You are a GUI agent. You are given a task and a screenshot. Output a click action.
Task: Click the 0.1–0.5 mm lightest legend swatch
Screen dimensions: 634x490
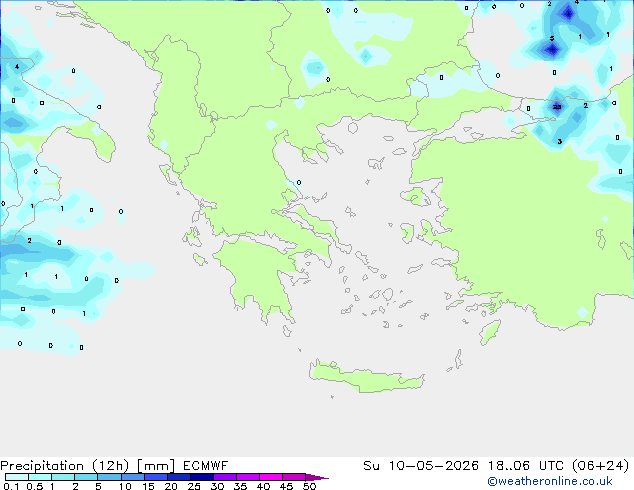pos(17,477)
